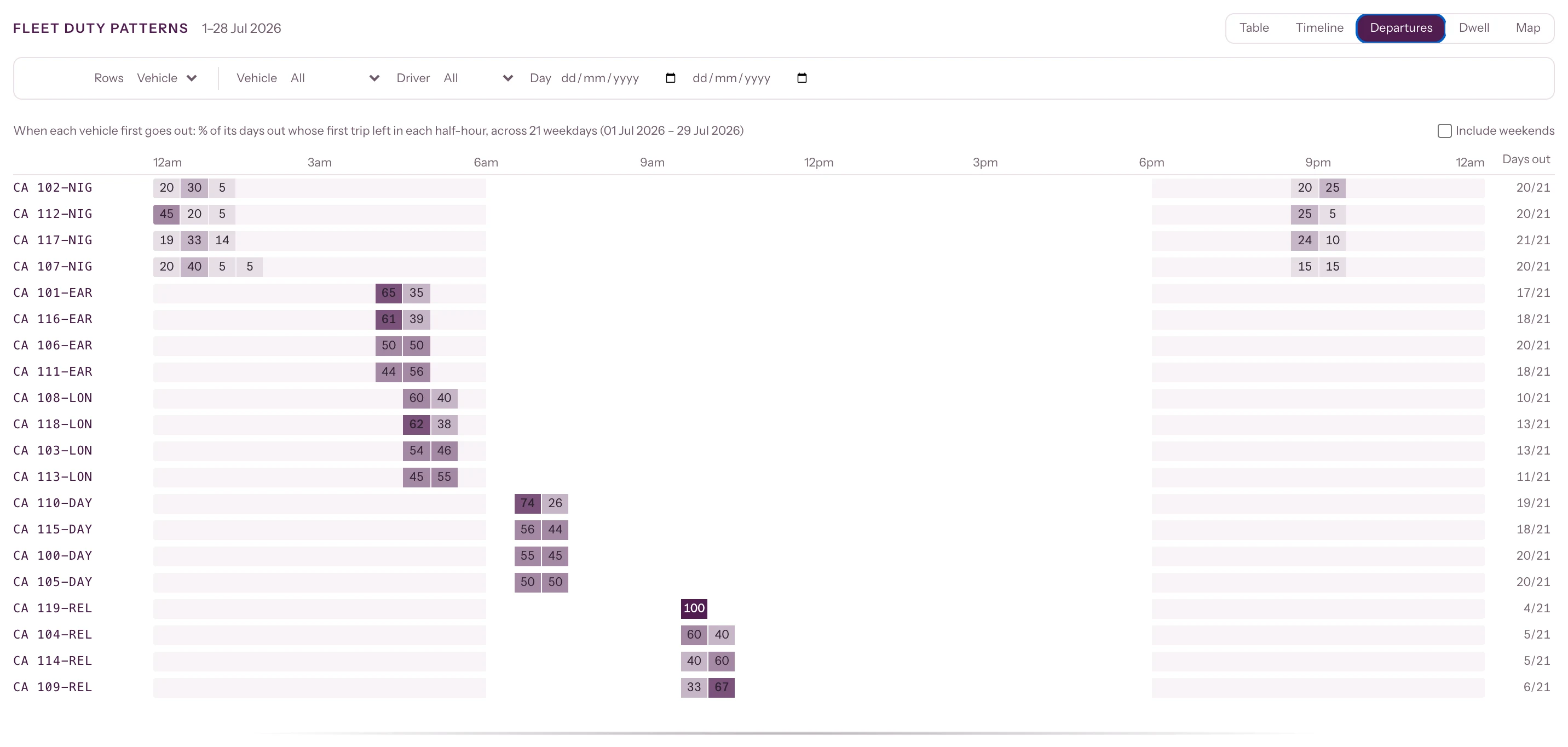Click row label CA 116-EAR

point(53,319)
